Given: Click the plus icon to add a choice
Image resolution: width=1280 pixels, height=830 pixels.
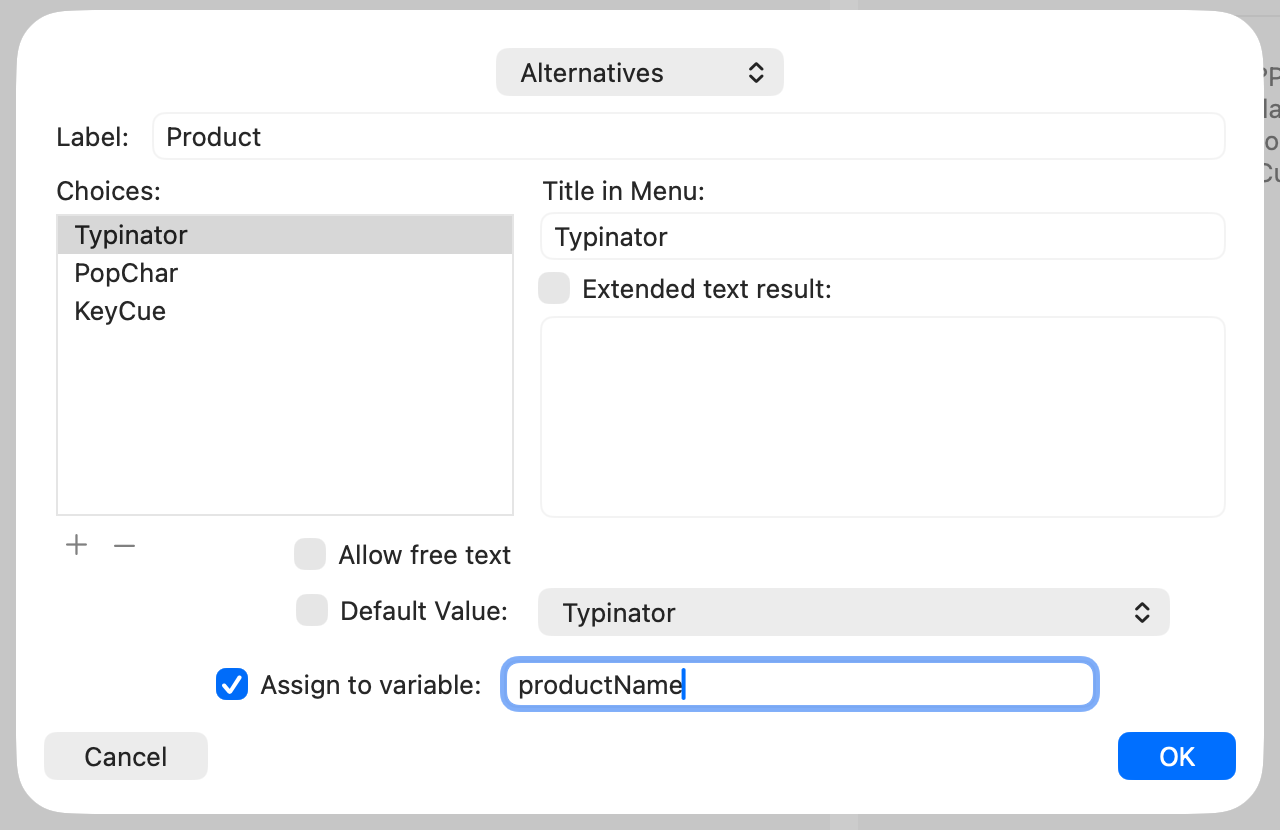Looking at the screenshot, I should pyautogui.click(x=76, y=545).
